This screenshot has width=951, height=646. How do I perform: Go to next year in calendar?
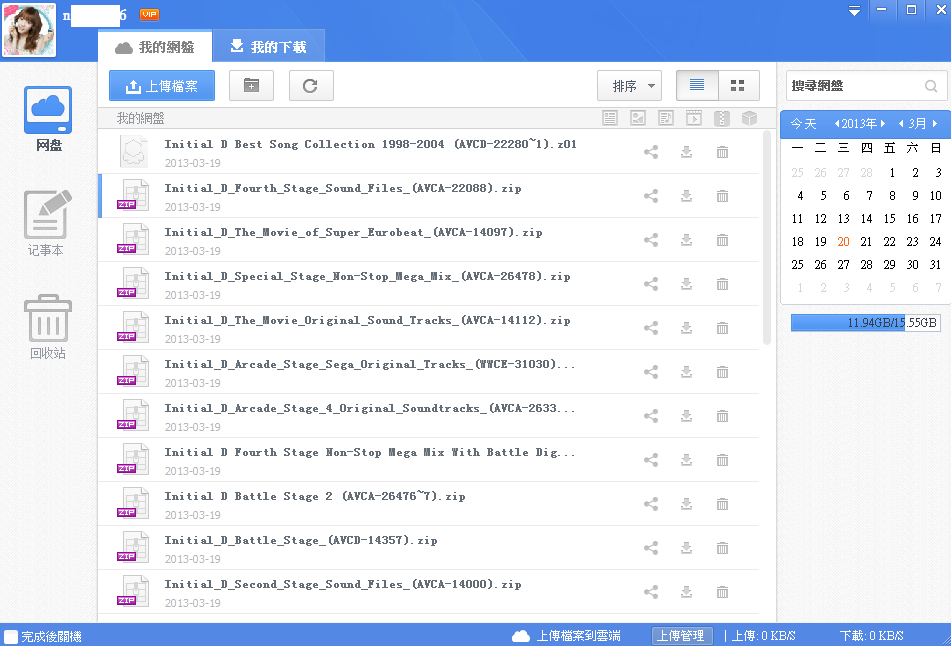[883, 123]
